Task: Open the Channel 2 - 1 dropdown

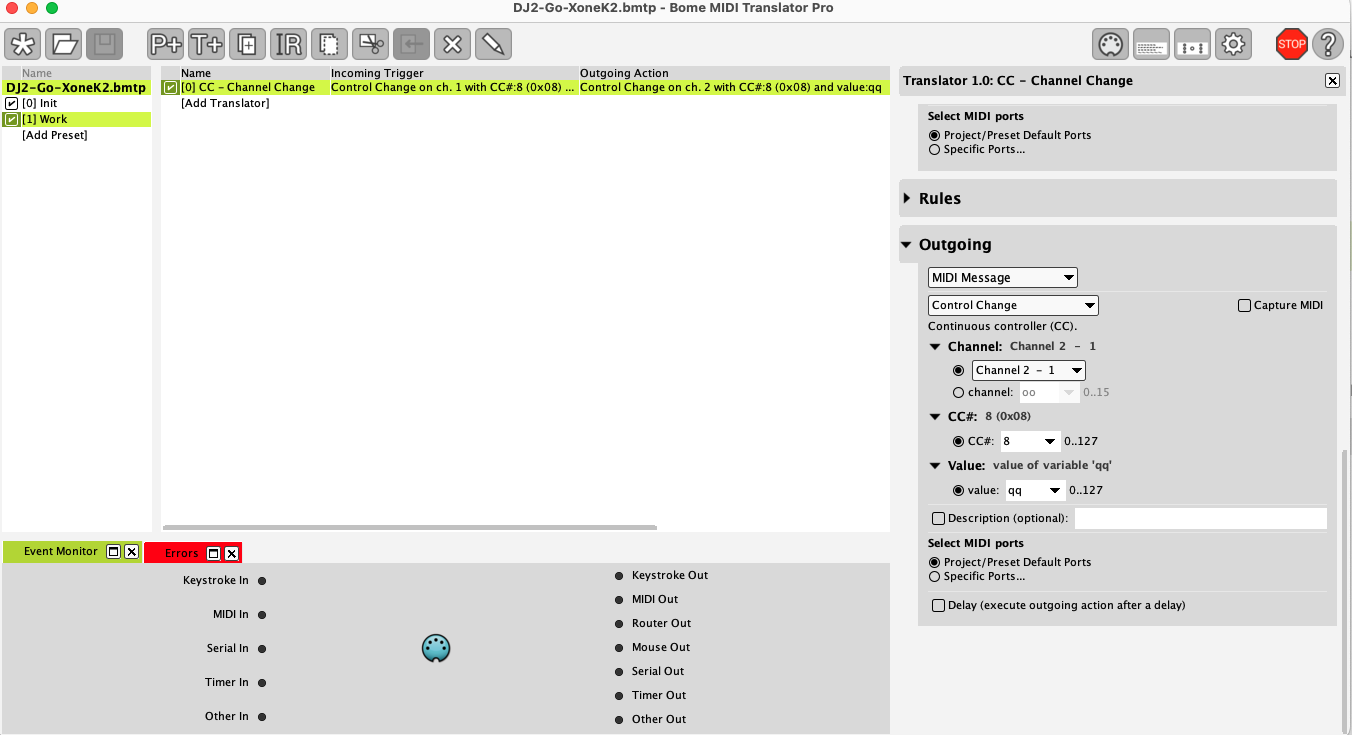Action: (1029, 370)
